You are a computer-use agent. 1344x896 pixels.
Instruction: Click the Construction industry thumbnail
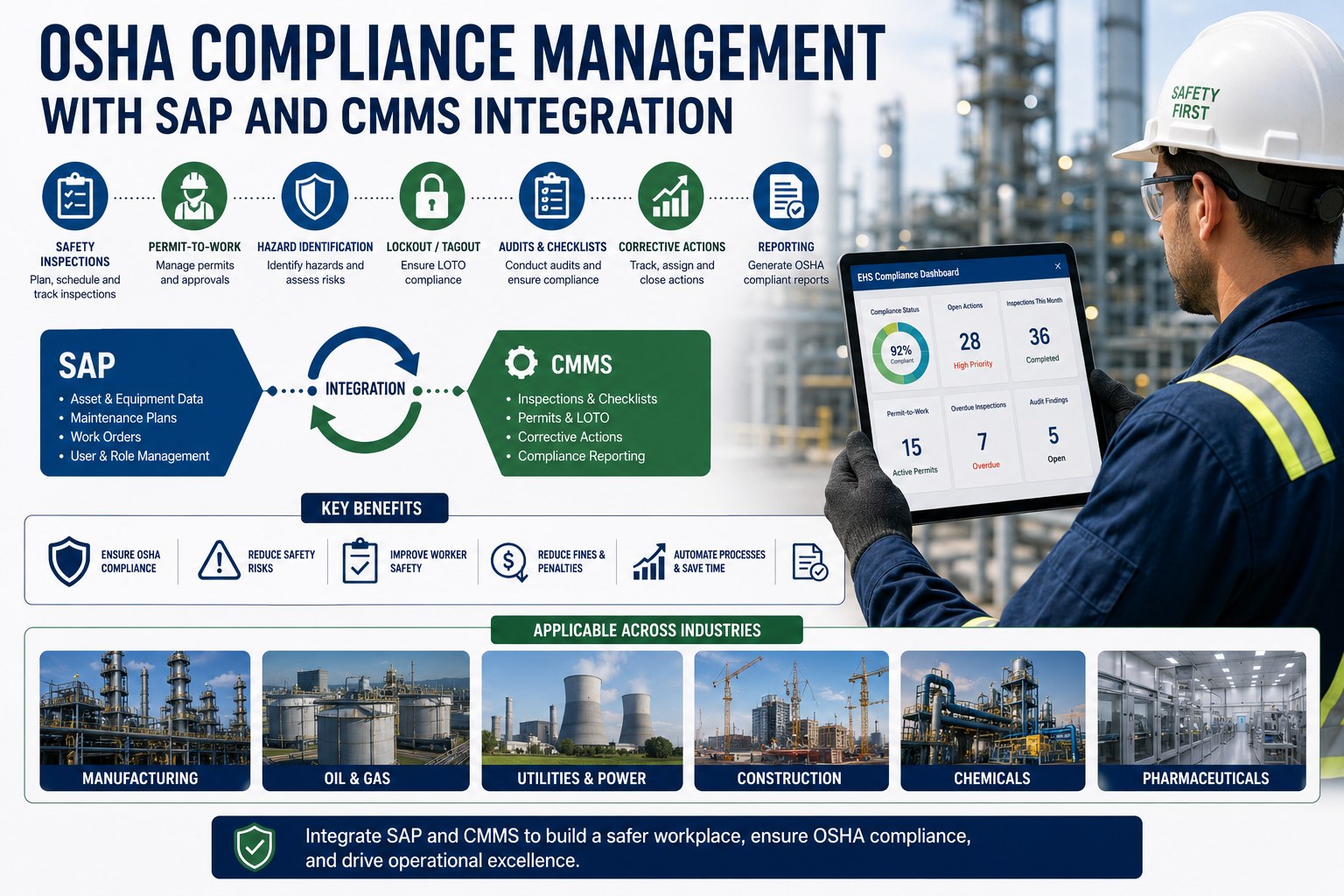click(x=791, y=720)
